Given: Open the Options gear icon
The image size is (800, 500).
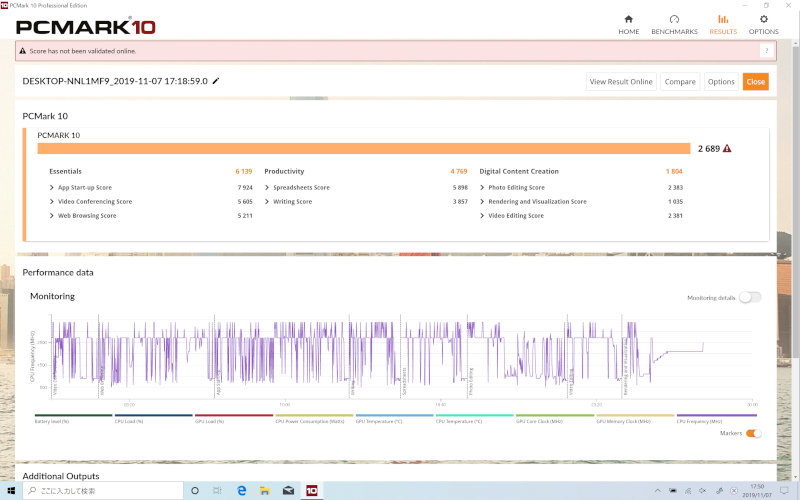Looking at the screenshot, I should coord(763,19).
